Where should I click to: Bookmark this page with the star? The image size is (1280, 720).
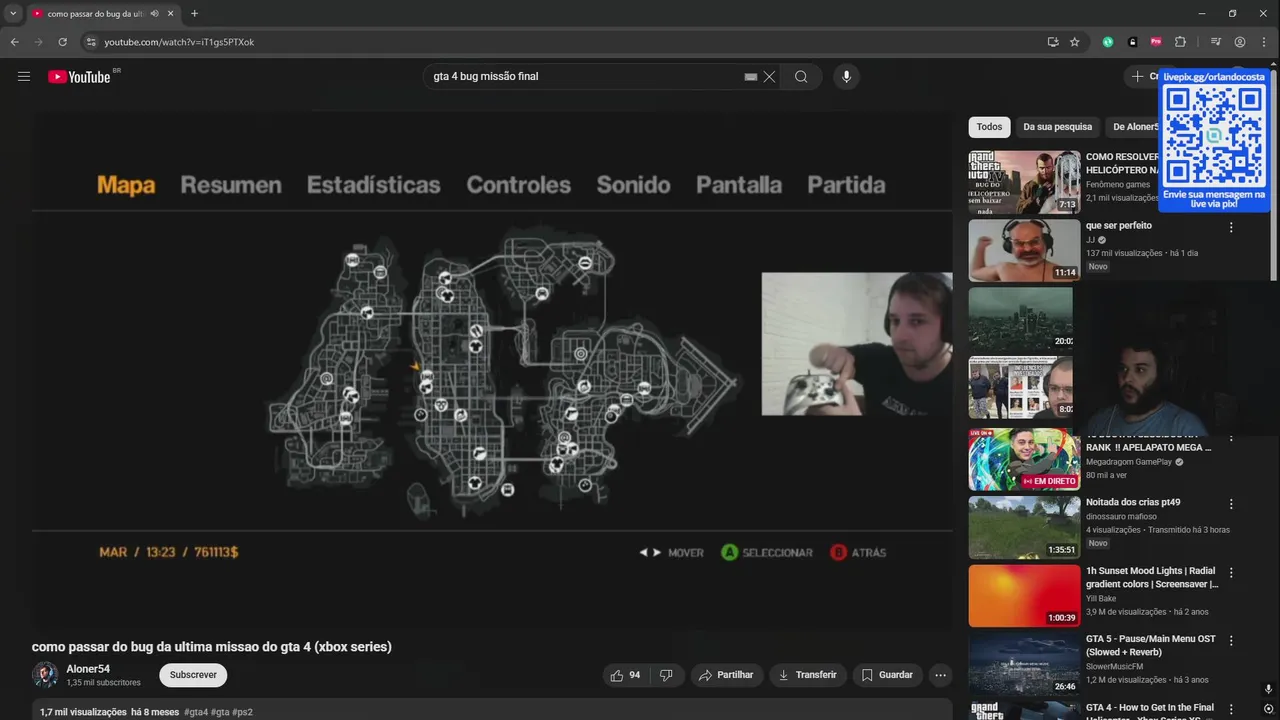click(1075, 42)
